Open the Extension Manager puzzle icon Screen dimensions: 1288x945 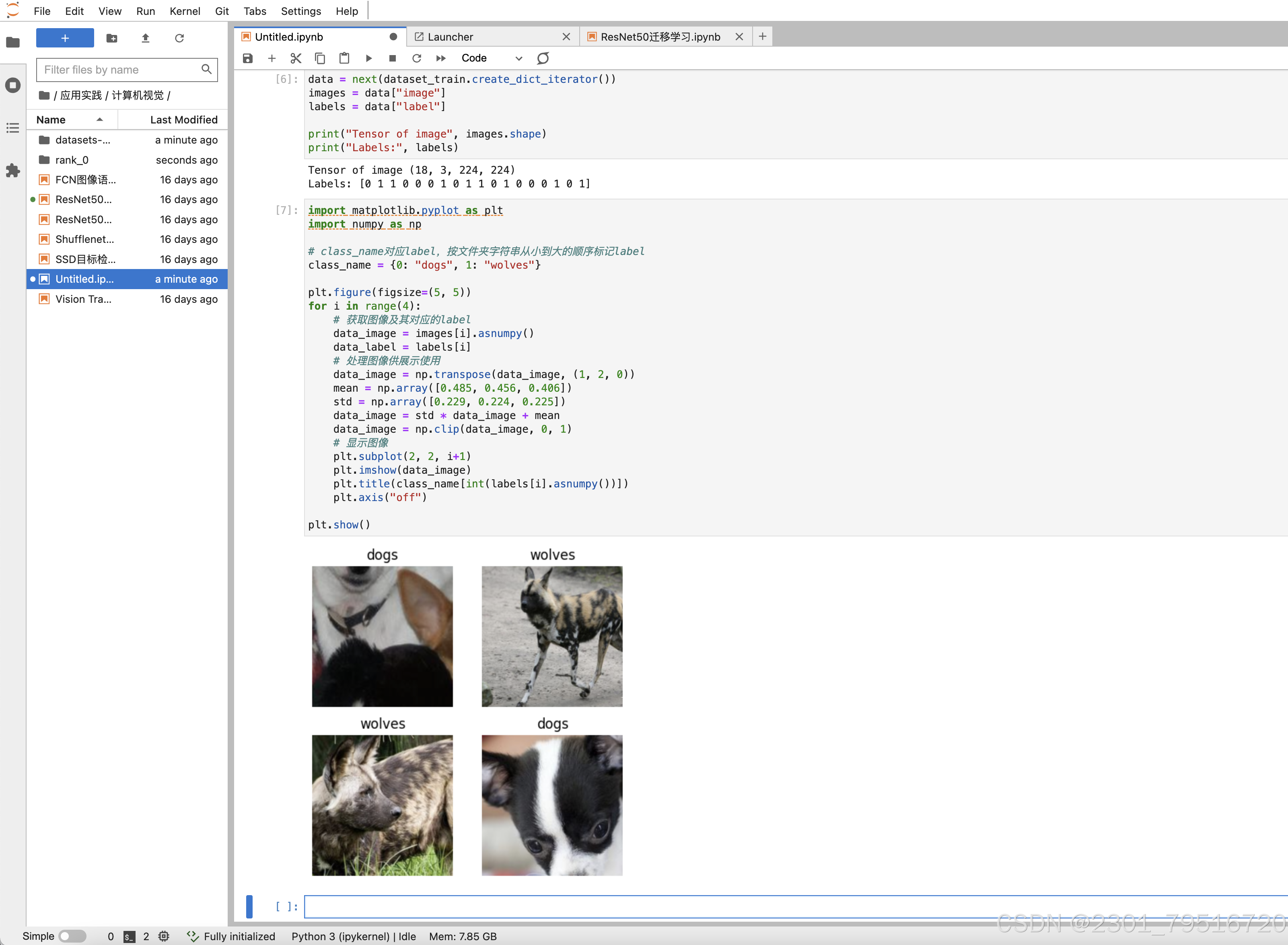coord(12,171)
